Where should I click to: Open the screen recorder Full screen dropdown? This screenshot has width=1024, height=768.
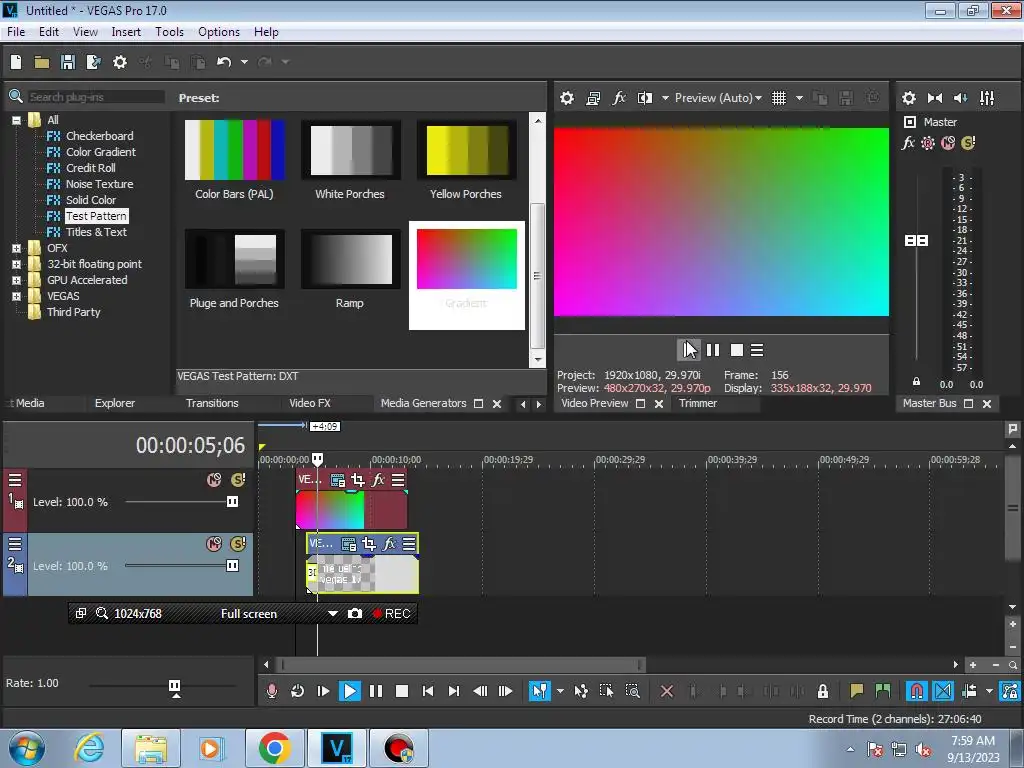pyautogui.click(x=332, y=613)
